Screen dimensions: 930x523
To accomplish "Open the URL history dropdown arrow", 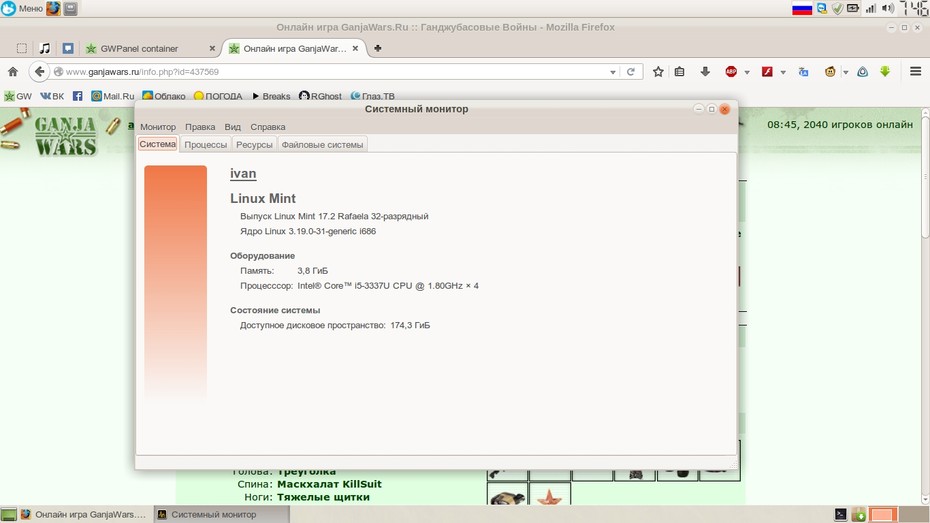I will click(613, 72).
